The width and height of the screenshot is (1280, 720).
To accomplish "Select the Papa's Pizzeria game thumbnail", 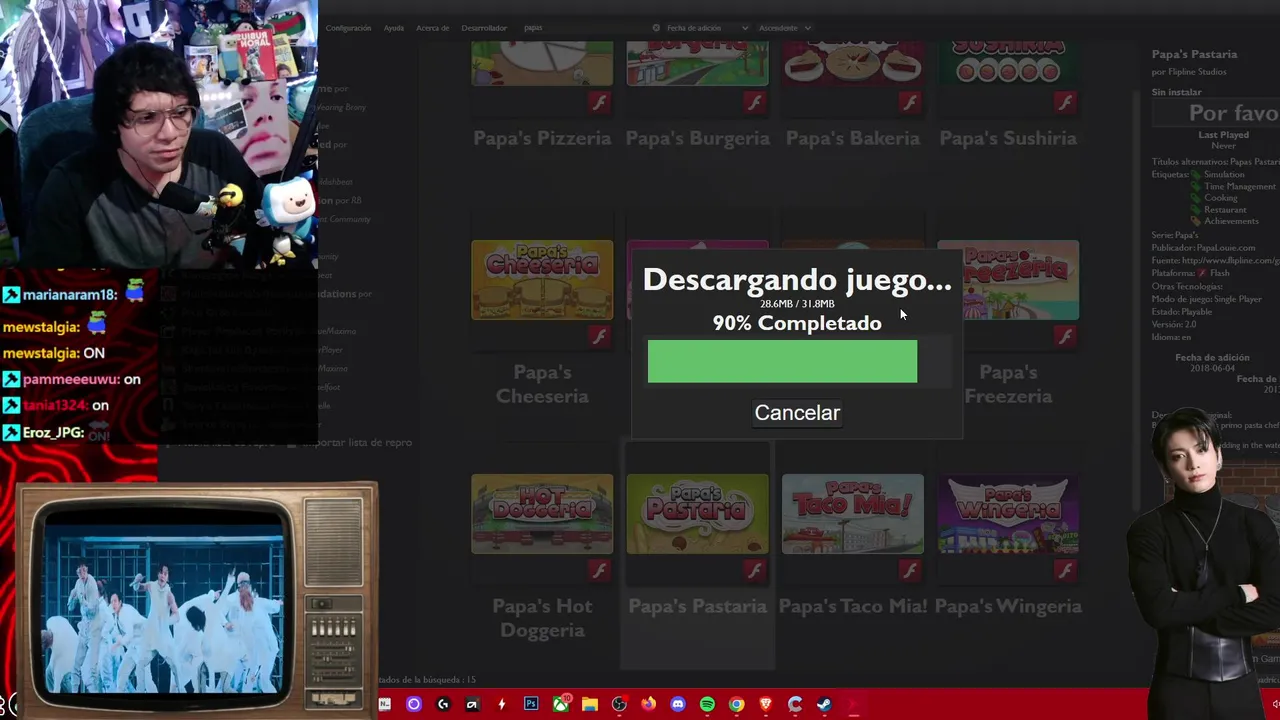I will pos(542,63).
